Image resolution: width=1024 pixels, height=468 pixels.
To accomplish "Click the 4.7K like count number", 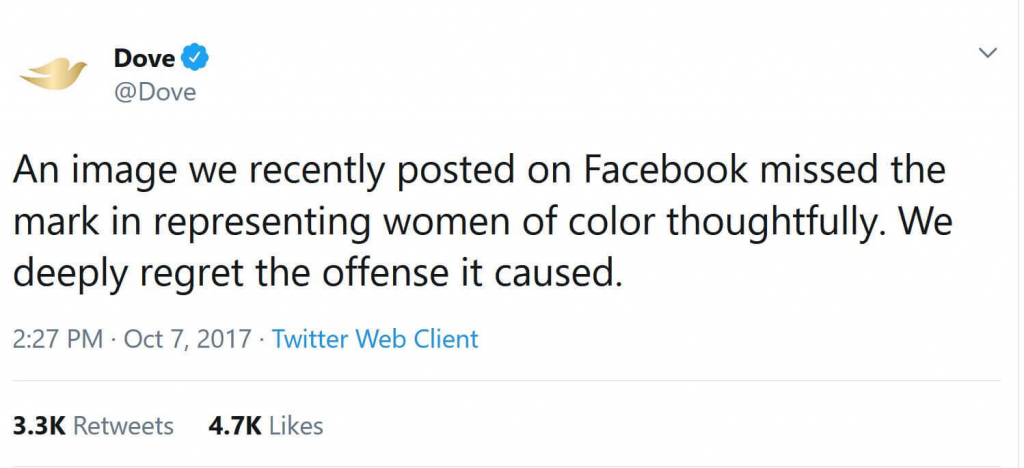I will pos(235,426).
